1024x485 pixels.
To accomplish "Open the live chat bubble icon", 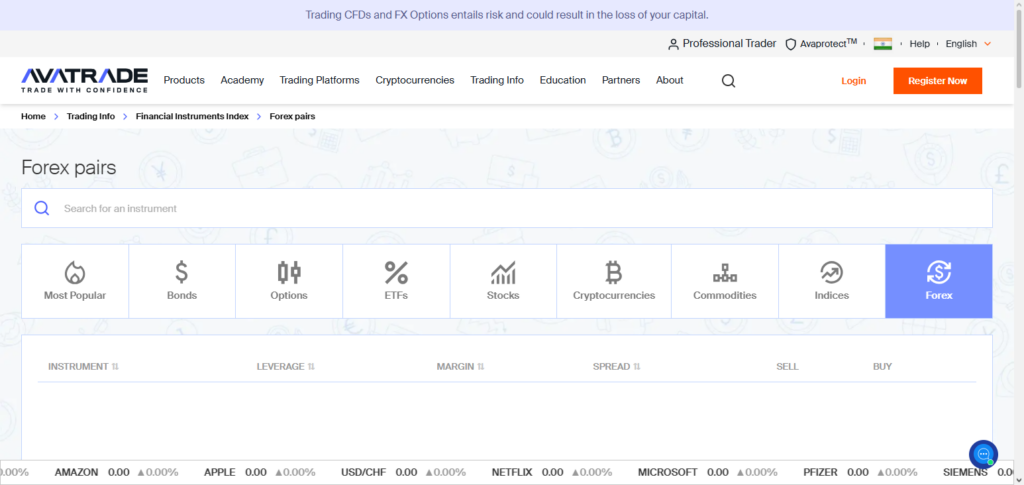I will click(x=983, y=454).
